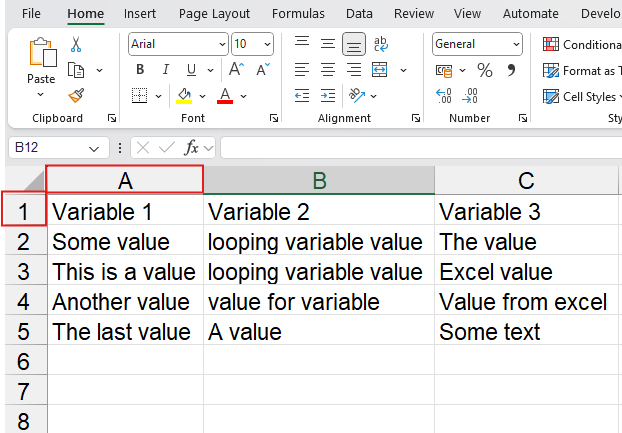
Task: Click Conditional Formatting icon
Action: point(551,44)
